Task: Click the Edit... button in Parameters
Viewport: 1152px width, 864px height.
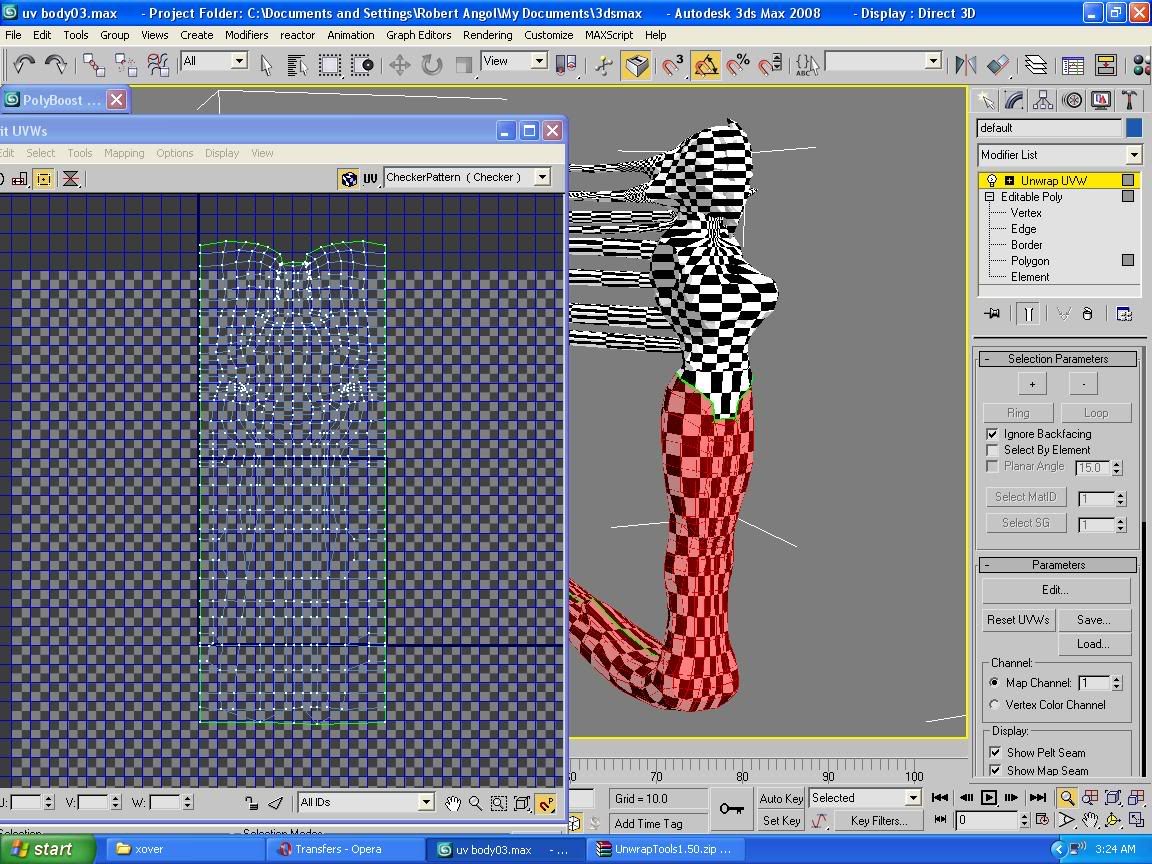Action: [x=1055, y=590]
